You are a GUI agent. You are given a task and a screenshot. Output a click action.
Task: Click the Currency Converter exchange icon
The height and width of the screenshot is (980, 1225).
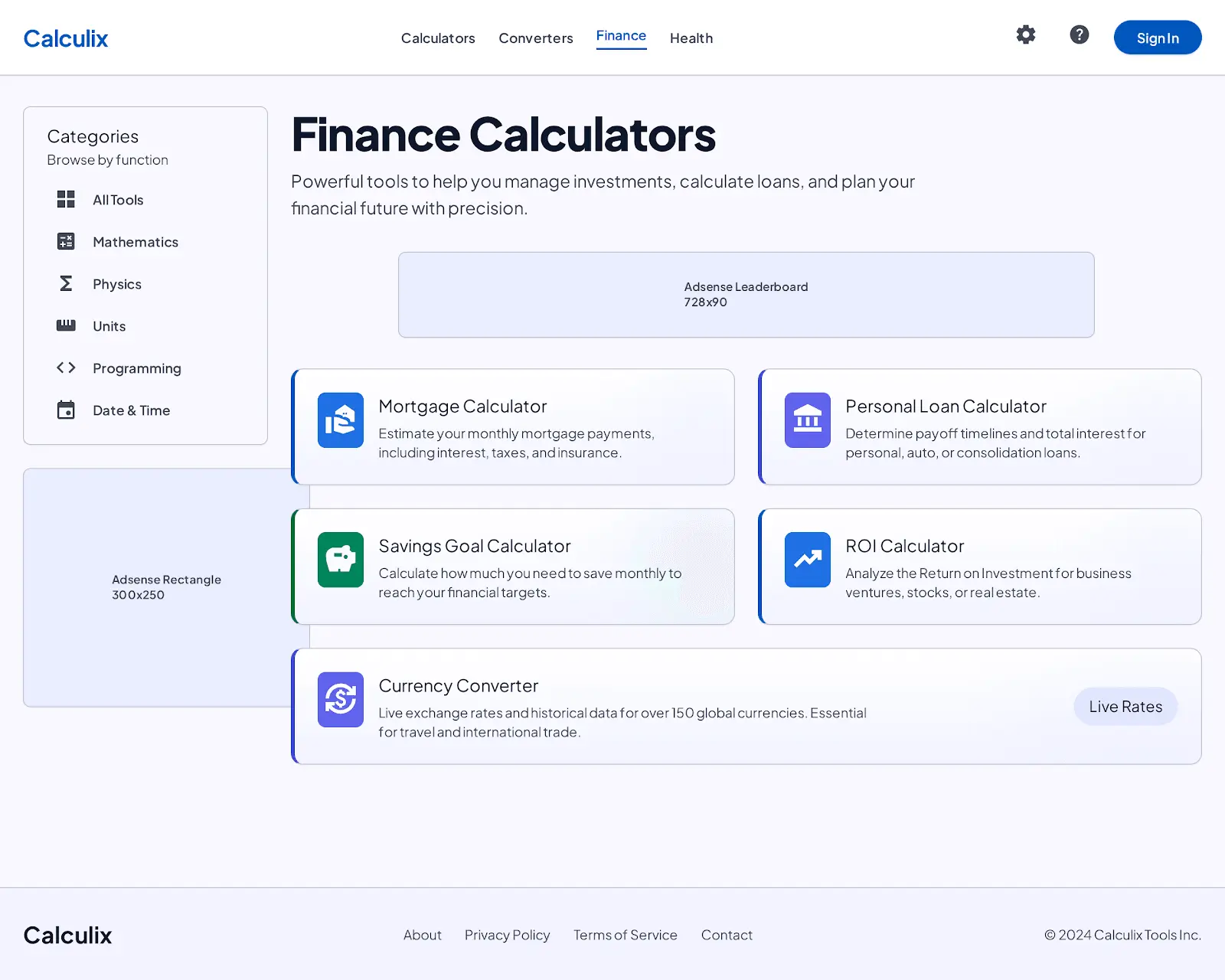pos(341,700)
